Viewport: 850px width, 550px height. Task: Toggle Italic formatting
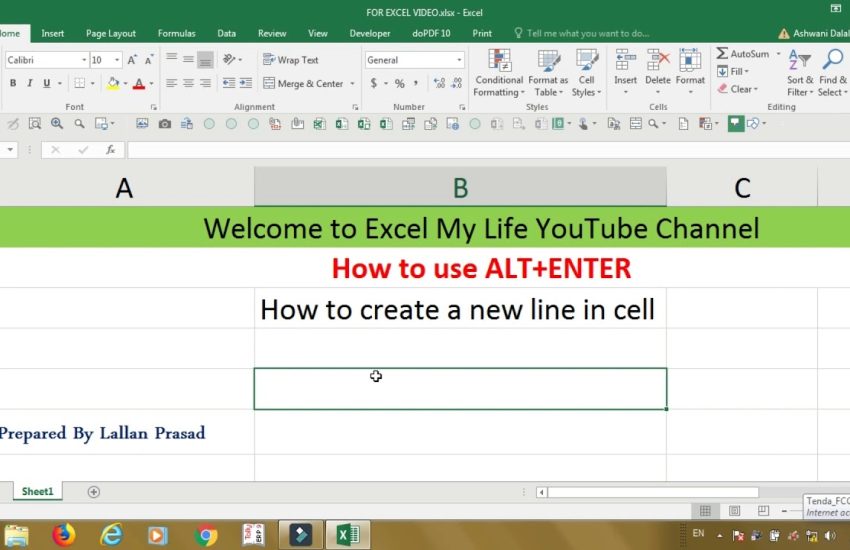30,83
